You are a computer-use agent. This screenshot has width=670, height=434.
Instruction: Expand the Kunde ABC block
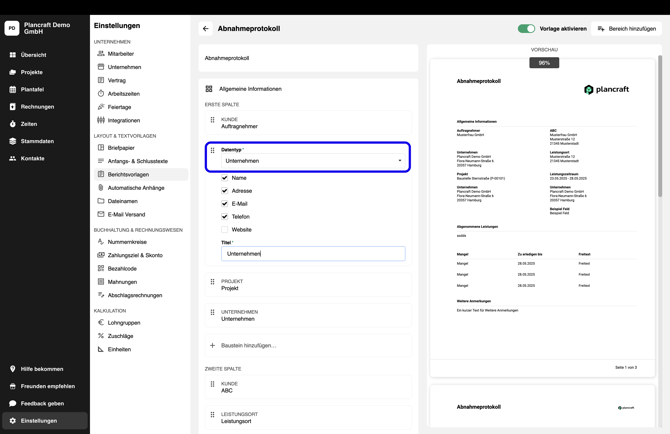coord(308,387)
